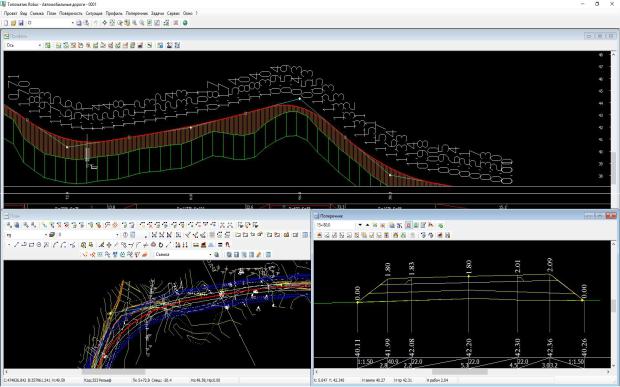This screenshot has width=620, height=387.
Task: Click the rectangle drawing tool in plan toolbar
Action: click(31, 245)
